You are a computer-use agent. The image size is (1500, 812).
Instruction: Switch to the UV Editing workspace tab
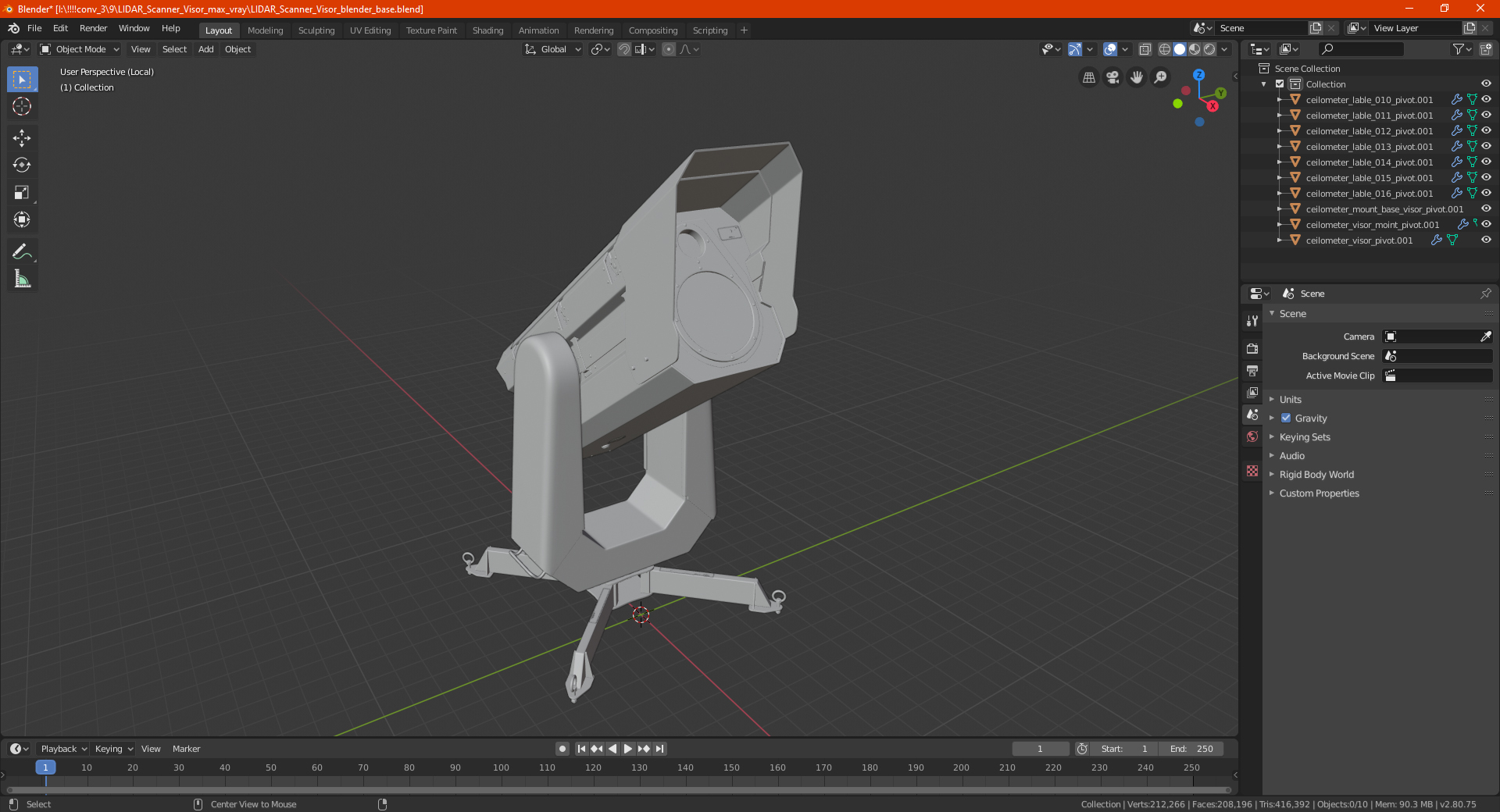pos(370,30)
